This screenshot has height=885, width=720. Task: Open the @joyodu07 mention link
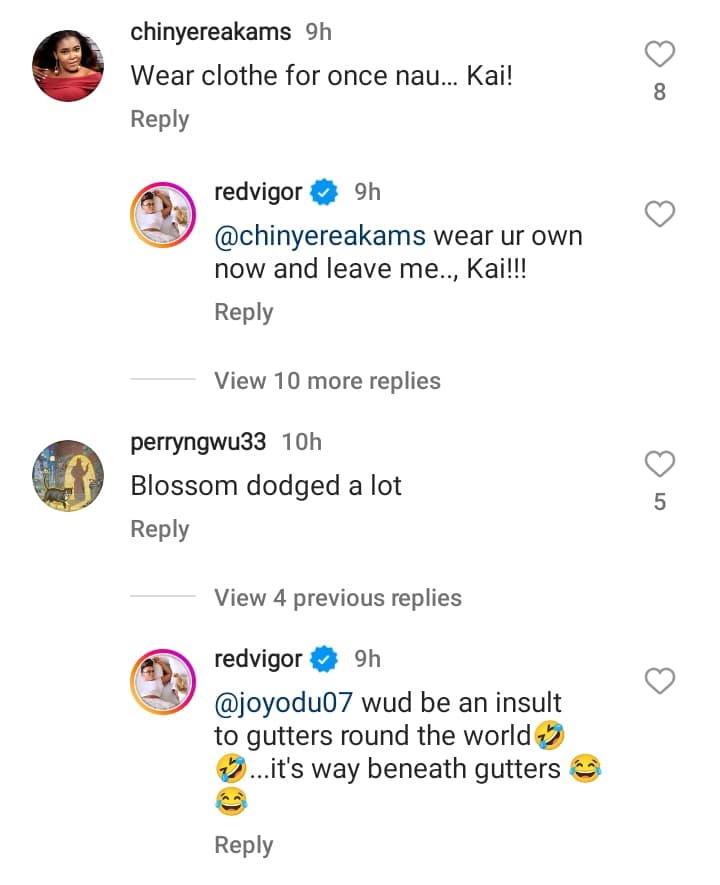(284, 703)
